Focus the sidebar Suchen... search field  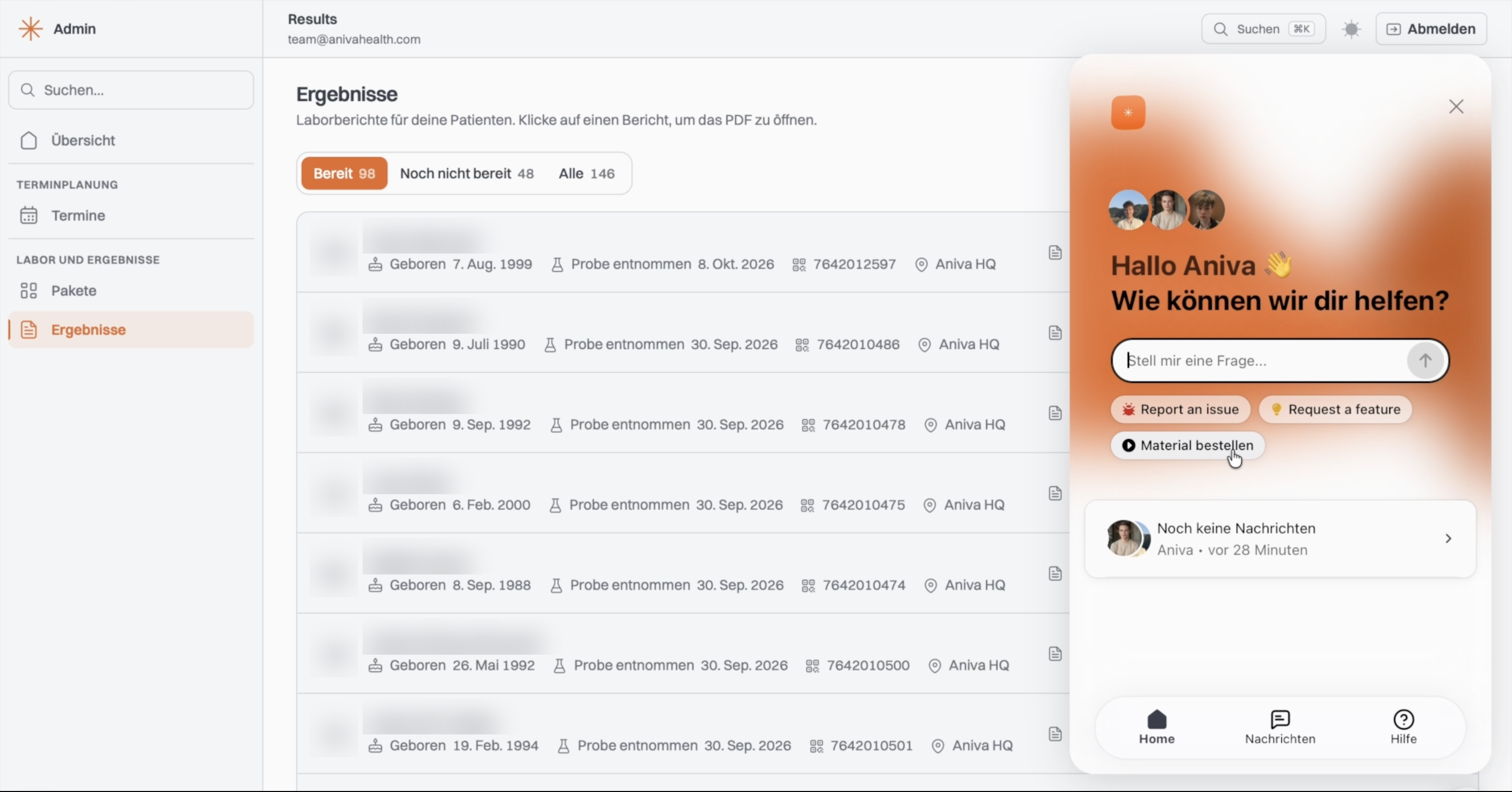[x=131, y=90]
